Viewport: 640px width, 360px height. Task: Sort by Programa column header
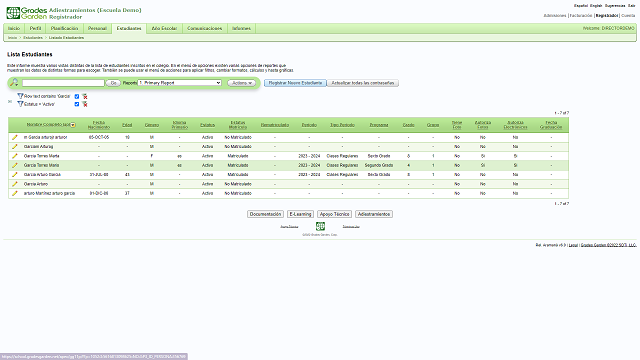tap(379, 125)
